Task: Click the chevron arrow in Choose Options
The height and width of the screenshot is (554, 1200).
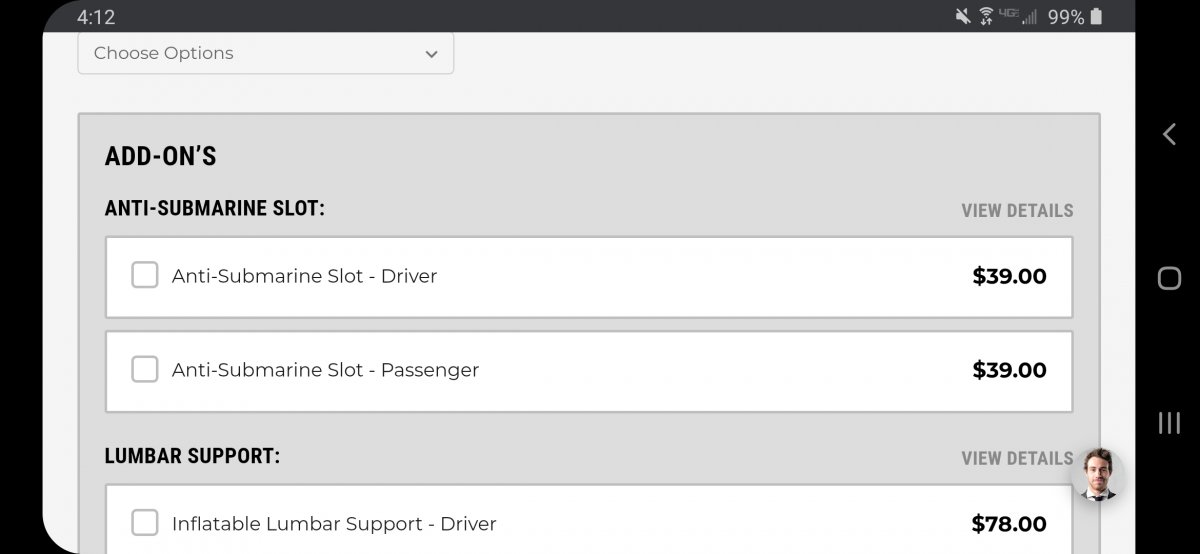Action: click(431, 54)
